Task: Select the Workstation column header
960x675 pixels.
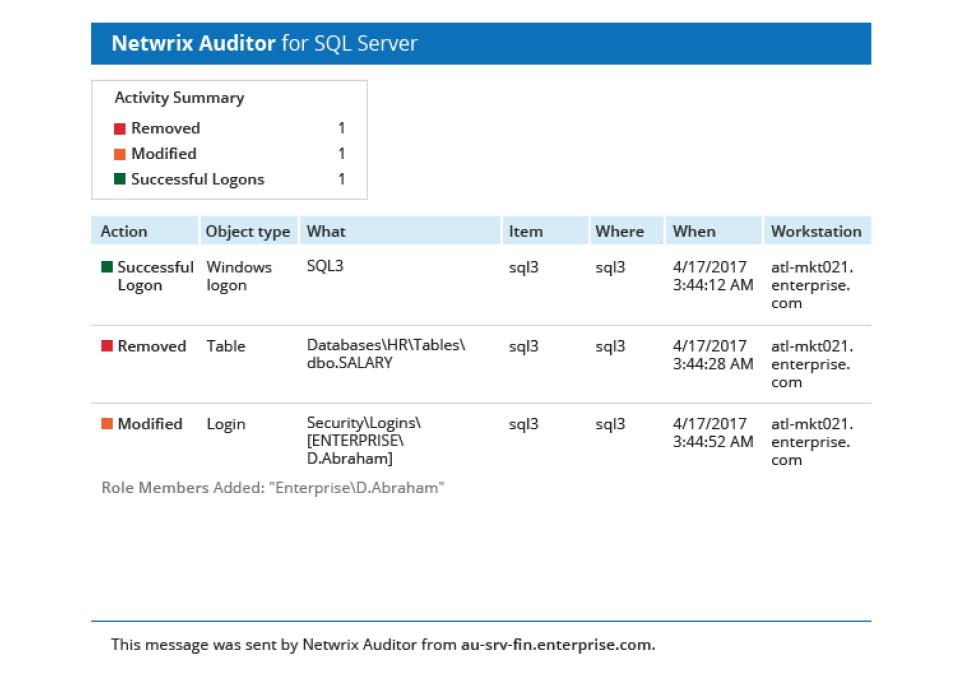Action: click(817, 231)
